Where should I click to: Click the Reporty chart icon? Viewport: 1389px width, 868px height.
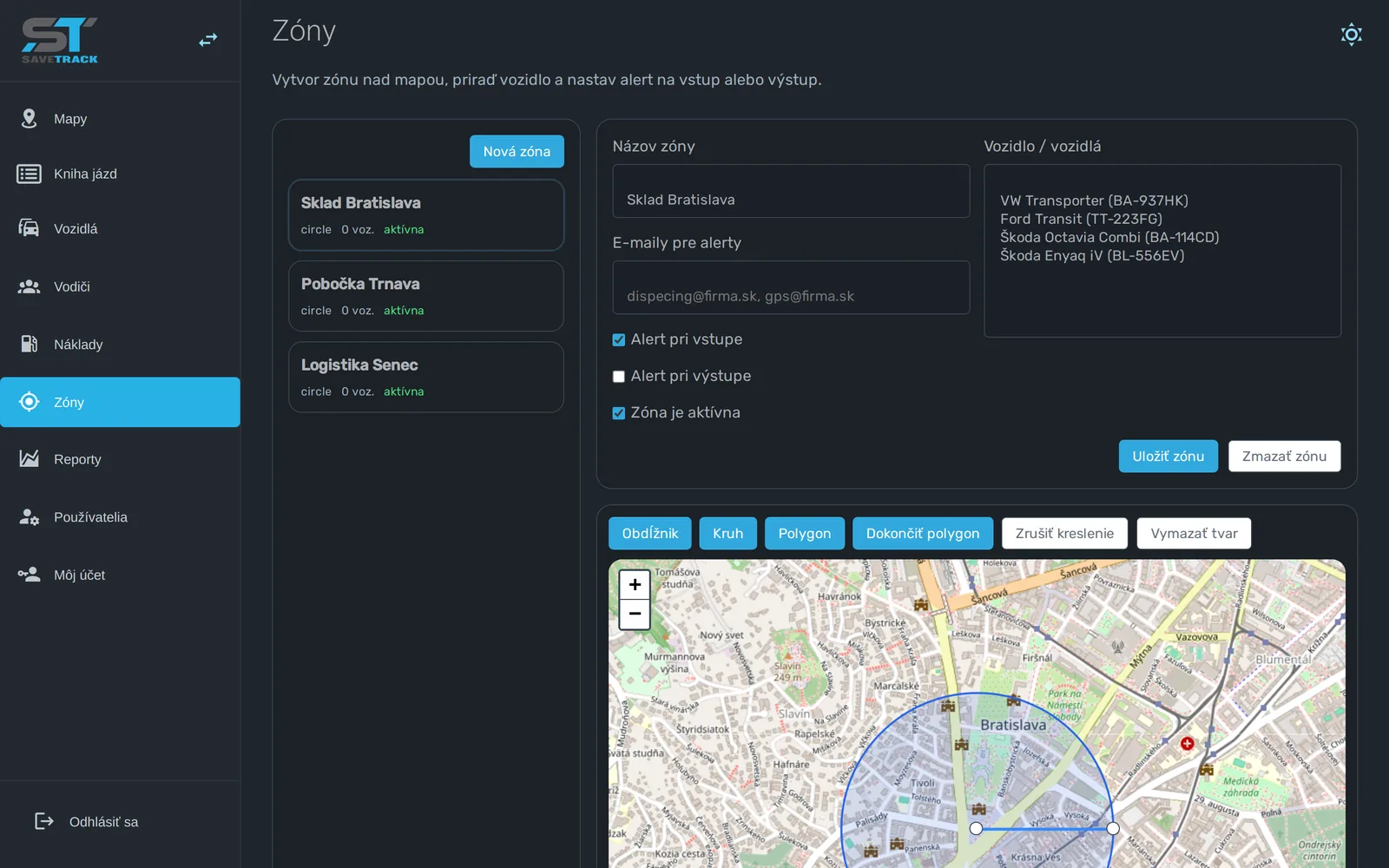(x=29, y=458)
